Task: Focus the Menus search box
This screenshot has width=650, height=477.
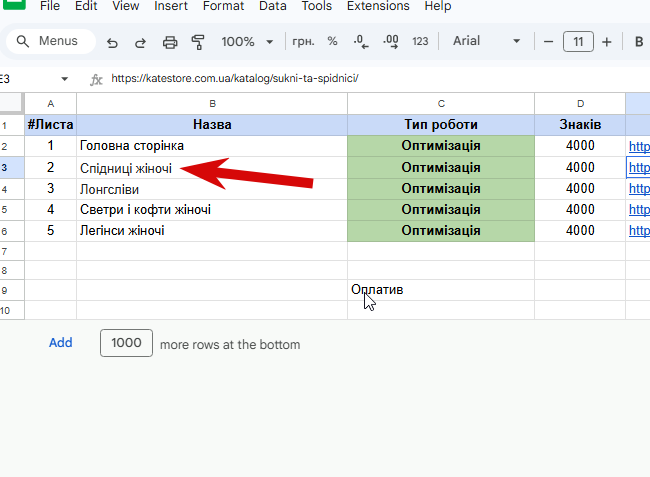Action: (x=51, y=41)
